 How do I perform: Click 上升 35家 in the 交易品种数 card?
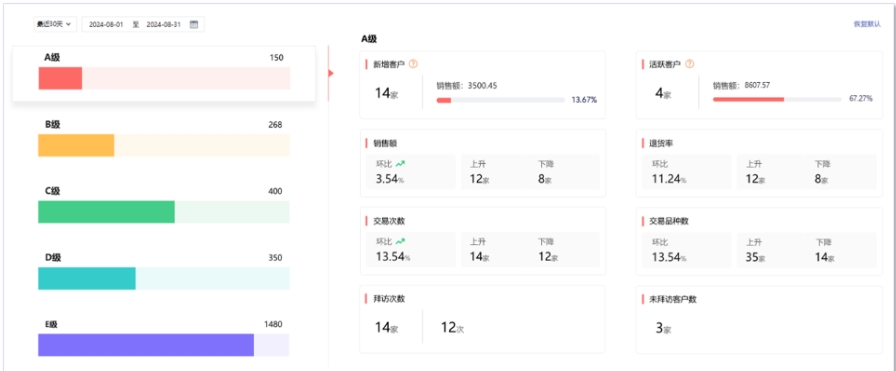(x=755, y=250)
